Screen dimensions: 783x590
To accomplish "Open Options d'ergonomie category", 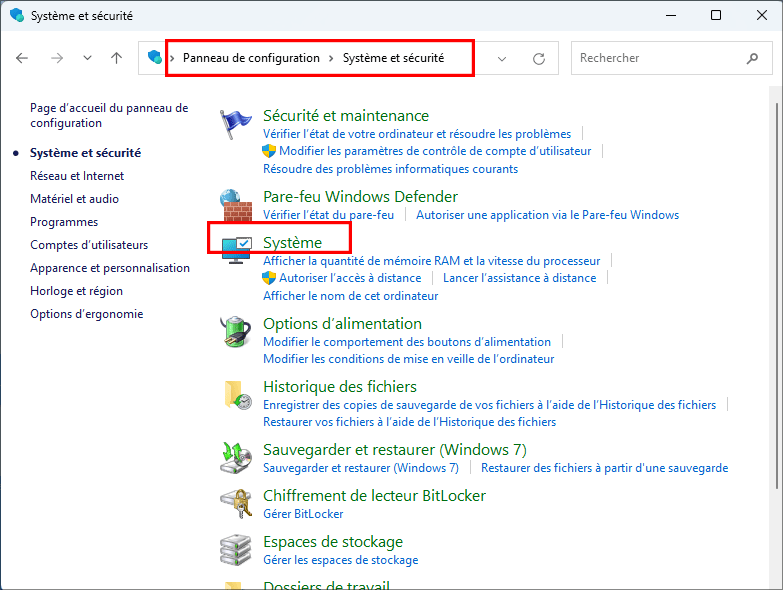I will coord(86,313).
